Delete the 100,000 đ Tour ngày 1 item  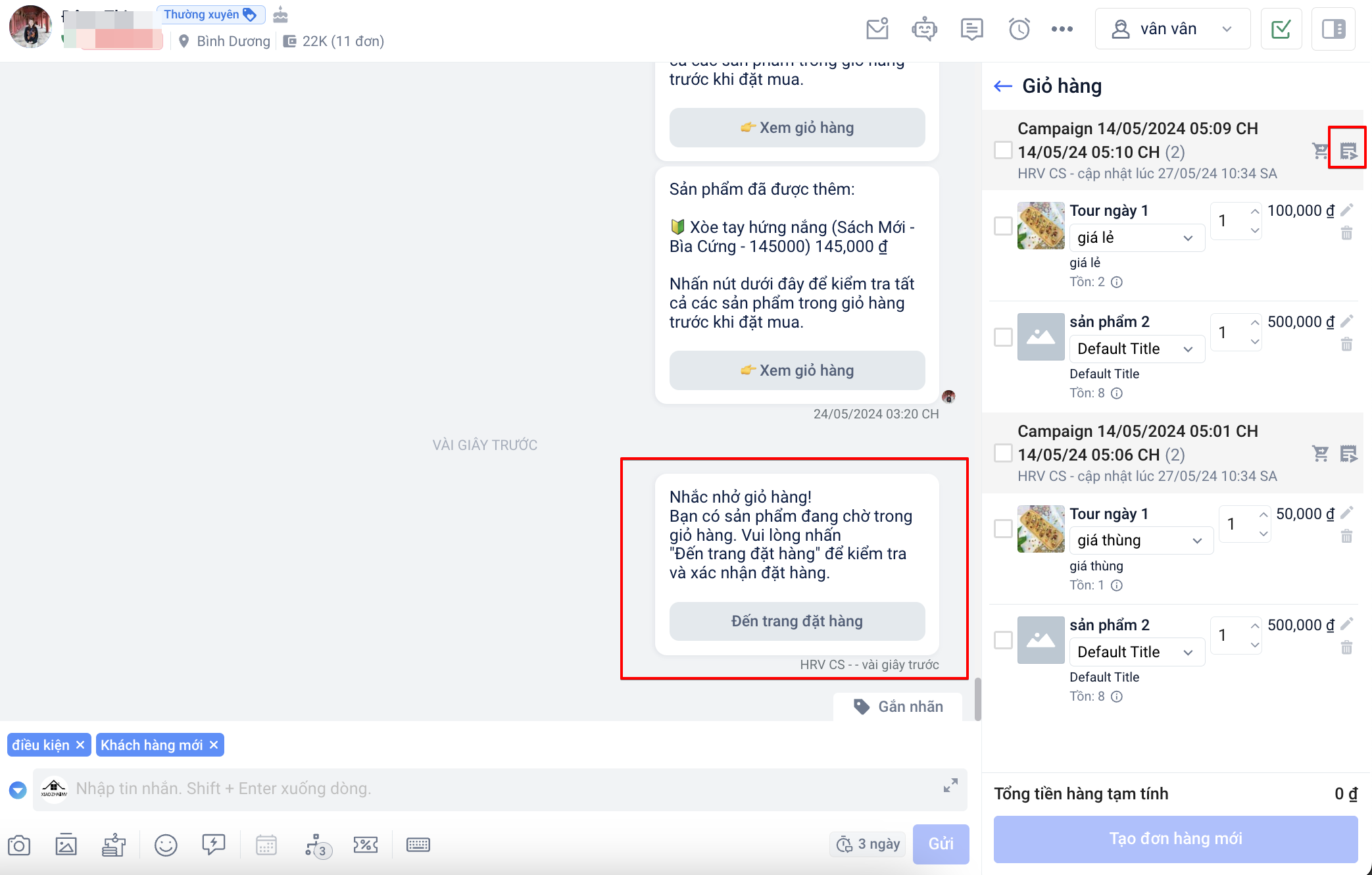click(x=1346, y=233)
